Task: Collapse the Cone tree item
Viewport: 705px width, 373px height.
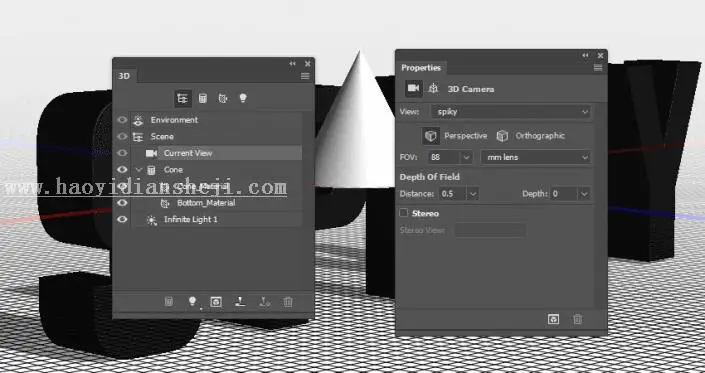Action: [139, 170]
